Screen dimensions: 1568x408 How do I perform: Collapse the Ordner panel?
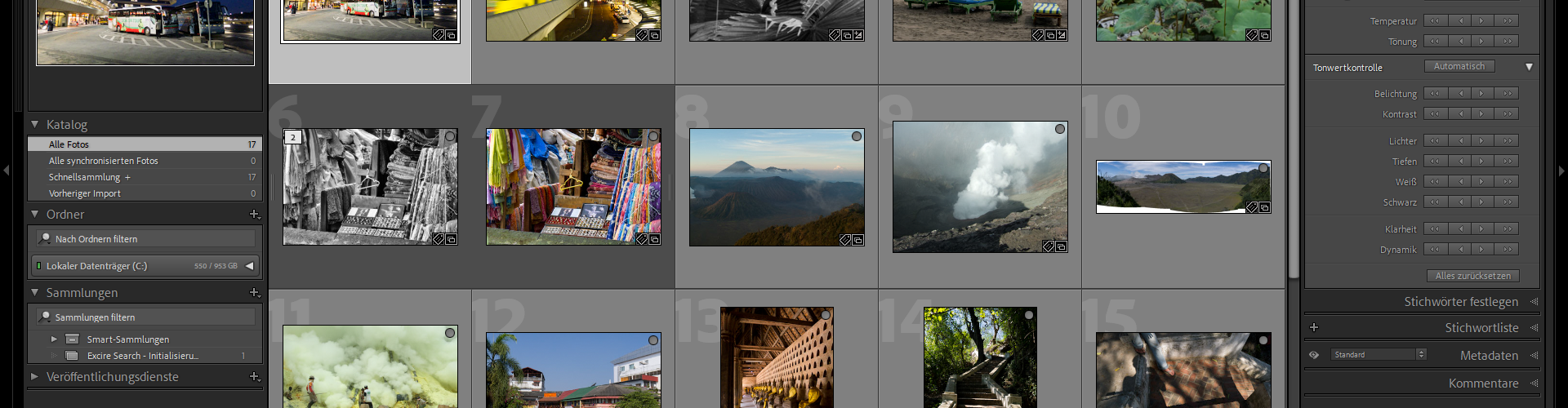pyautogui.click(x=35, y=214)
